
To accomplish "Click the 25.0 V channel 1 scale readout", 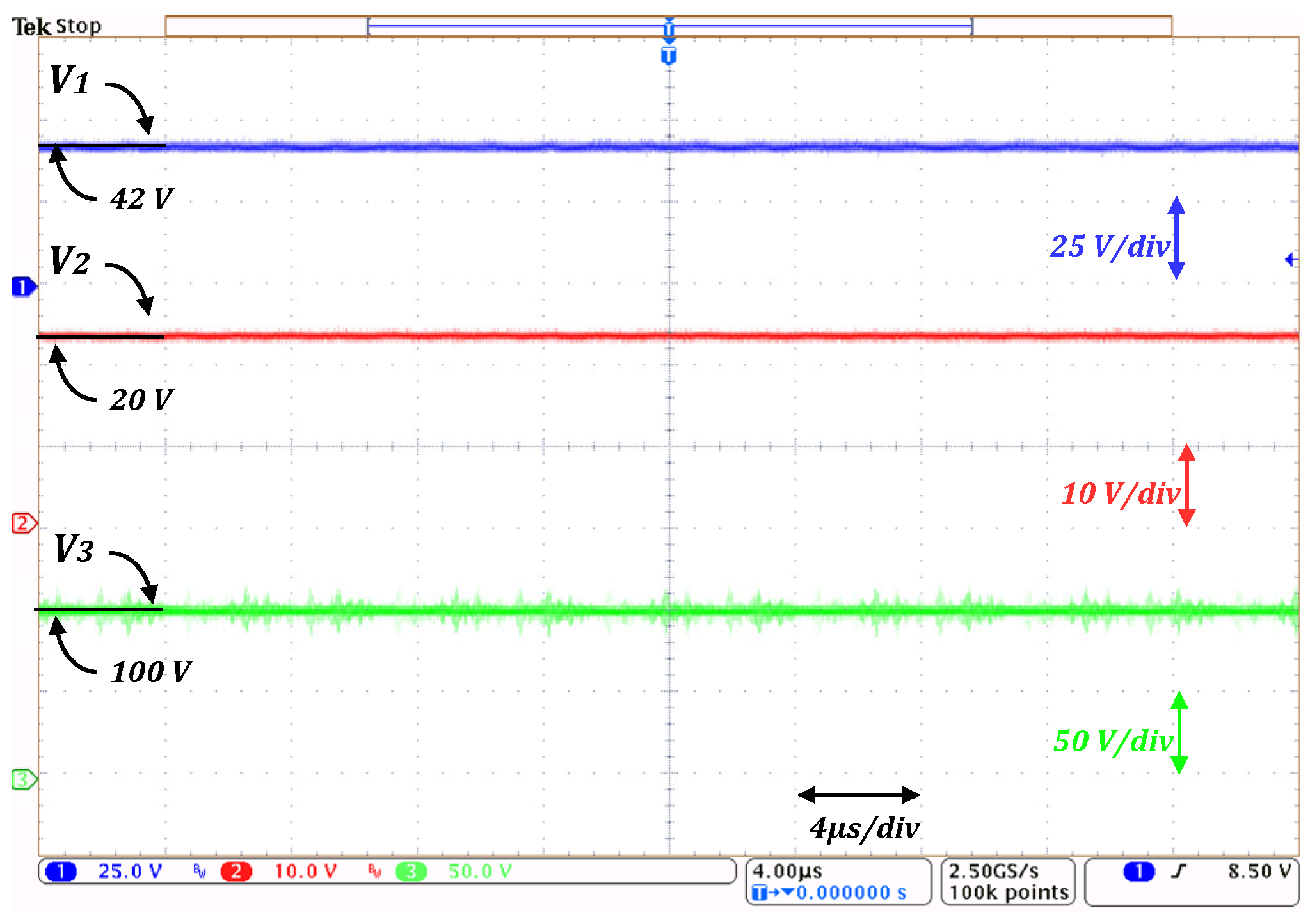I will 130,872.
